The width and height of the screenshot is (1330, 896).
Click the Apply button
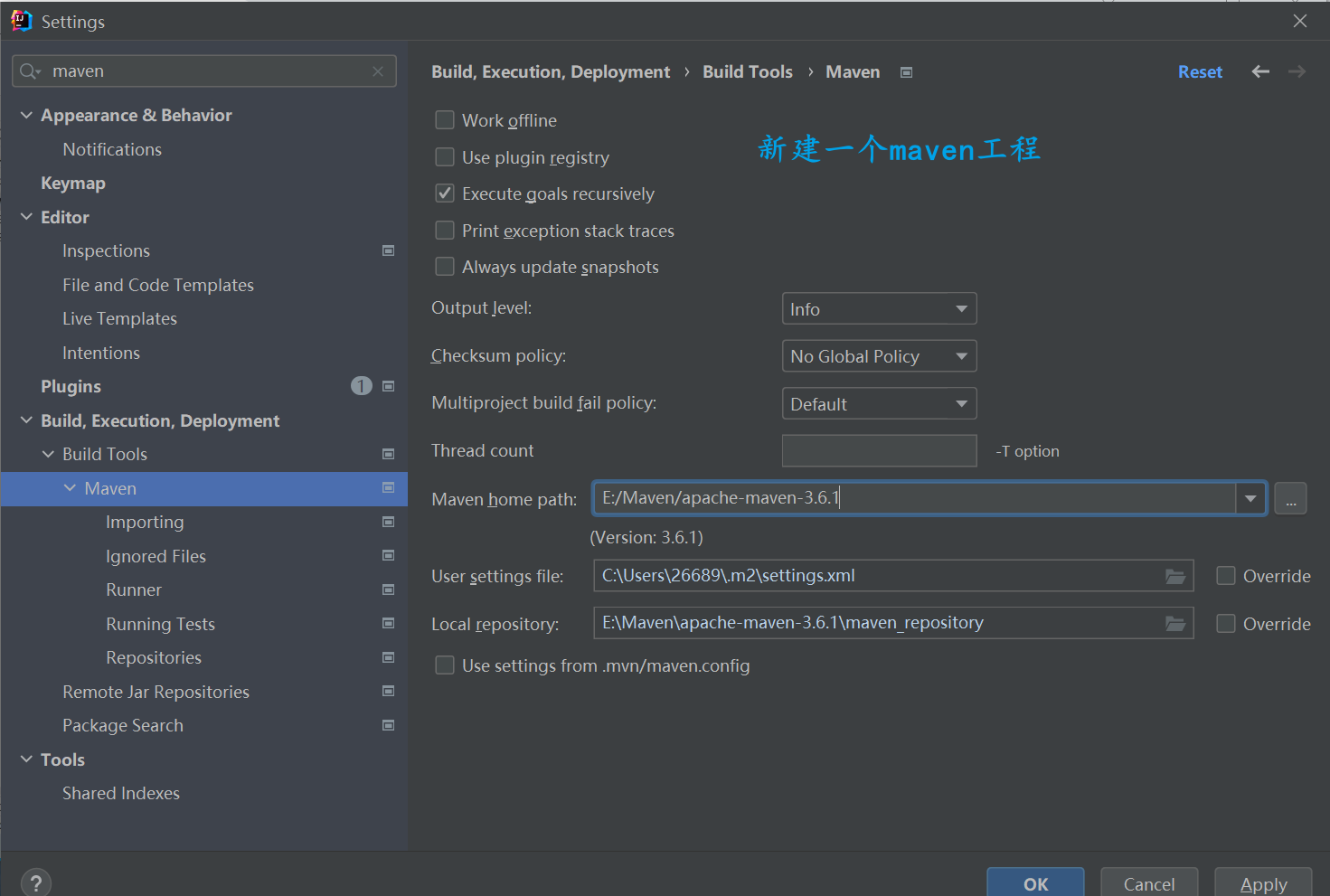(1263, 883)
